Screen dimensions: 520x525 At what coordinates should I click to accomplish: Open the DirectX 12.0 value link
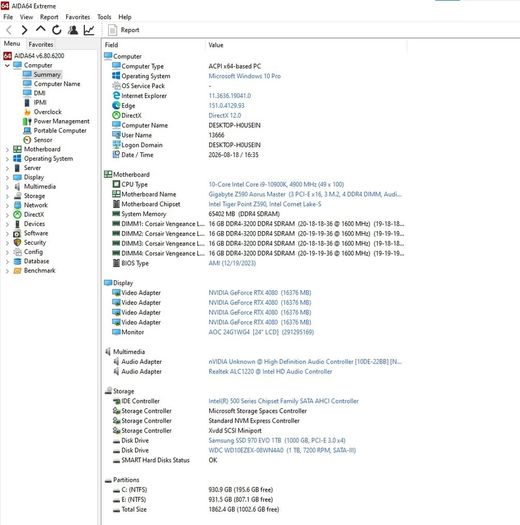(x=225, y=116)
